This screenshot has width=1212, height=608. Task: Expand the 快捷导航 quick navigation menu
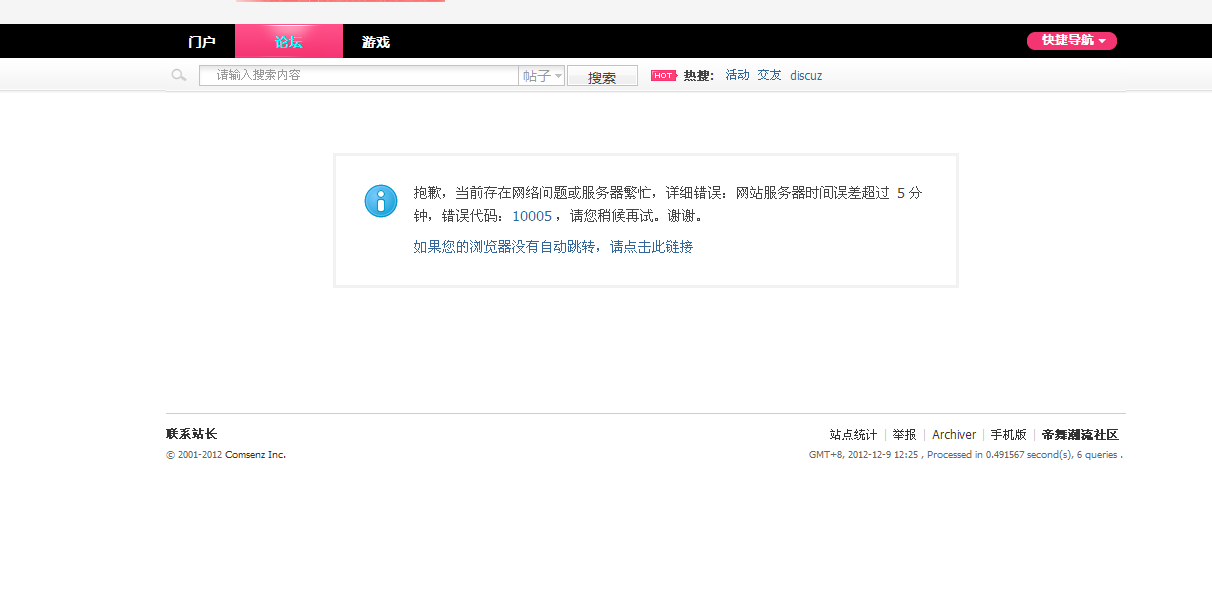[x=1072, y=40]
